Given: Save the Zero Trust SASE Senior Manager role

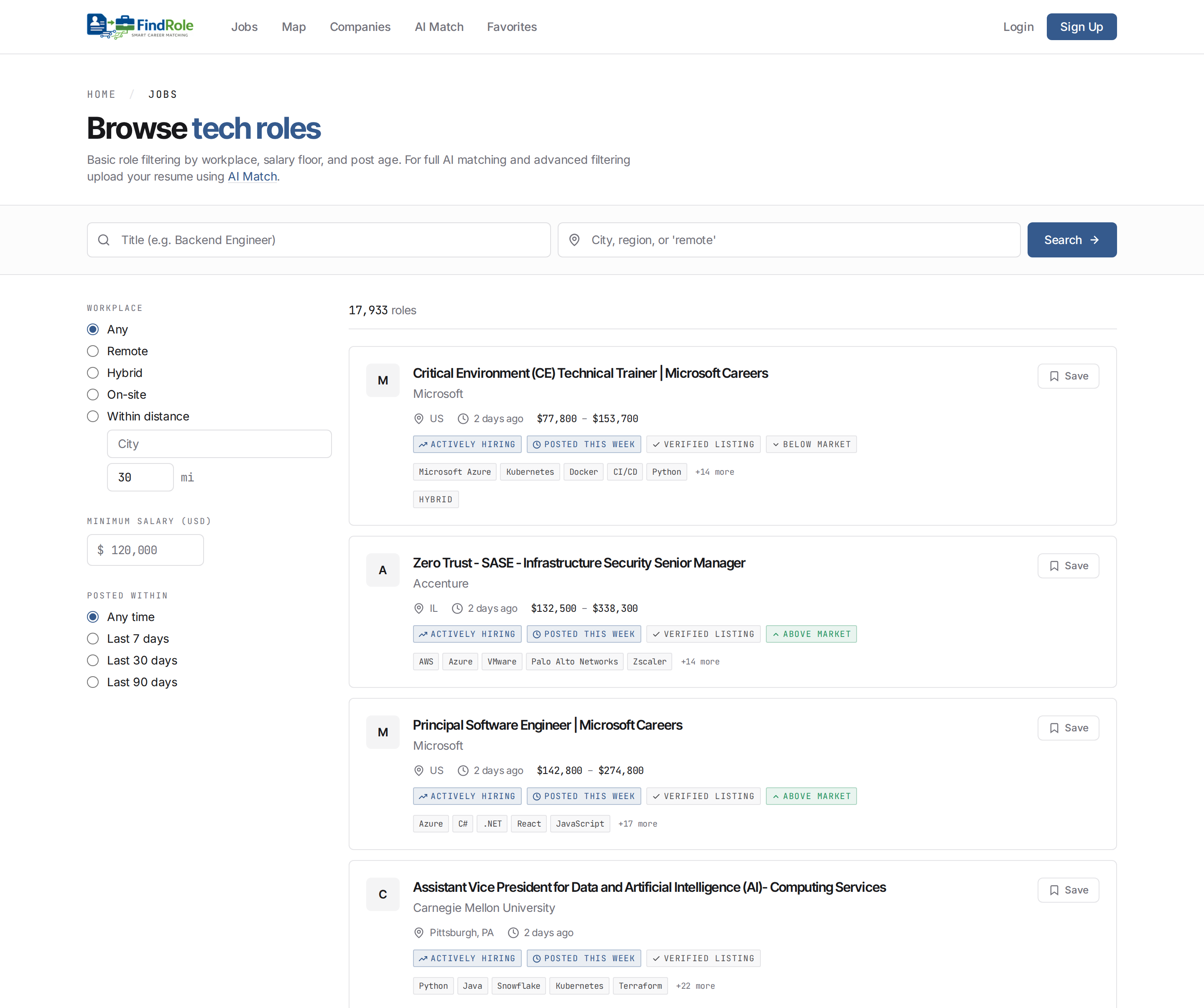Looking at the screenshot, I should (x=1068, y=566).
